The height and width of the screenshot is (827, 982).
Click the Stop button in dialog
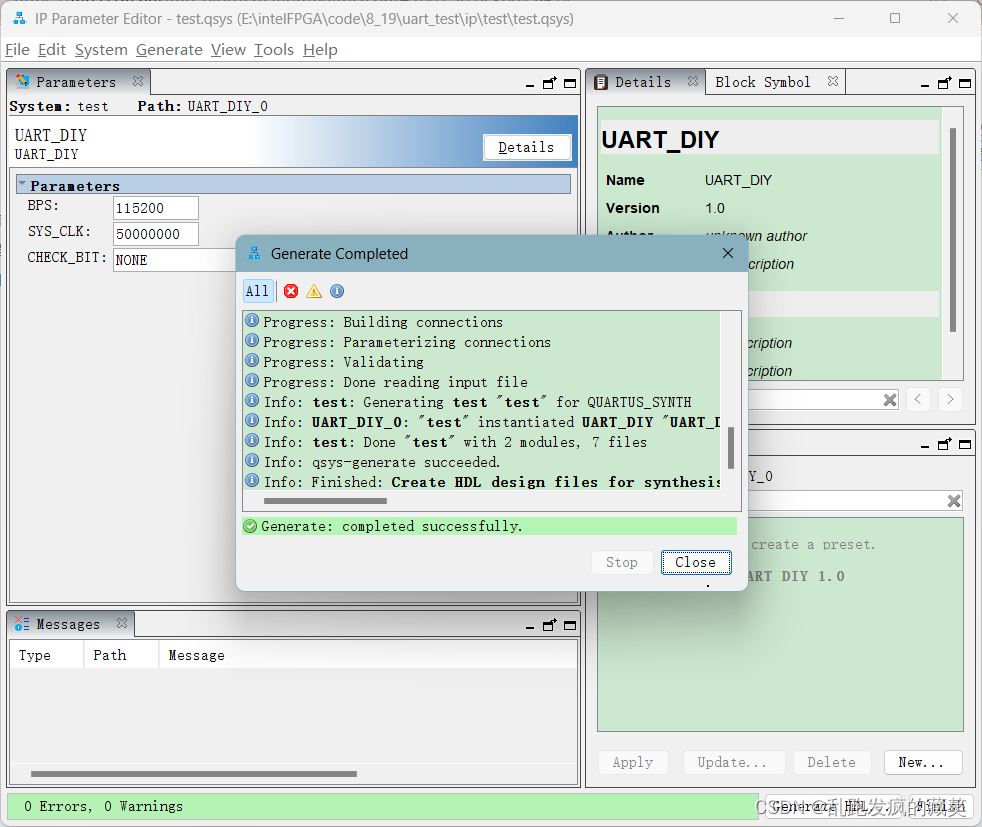622,562
